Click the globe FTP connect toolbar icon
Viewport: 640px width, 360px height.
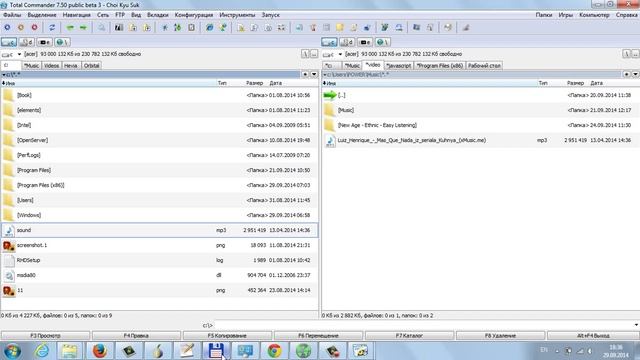pos(209,27)
